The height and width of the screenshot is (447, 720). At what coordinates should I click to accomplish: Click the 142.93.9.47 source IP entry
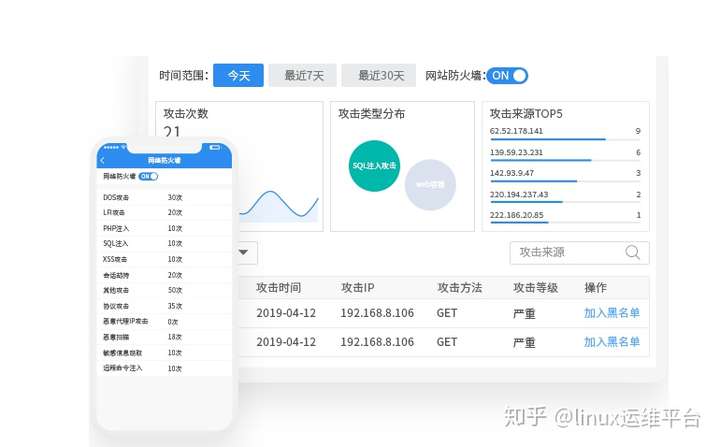[512, 173]
